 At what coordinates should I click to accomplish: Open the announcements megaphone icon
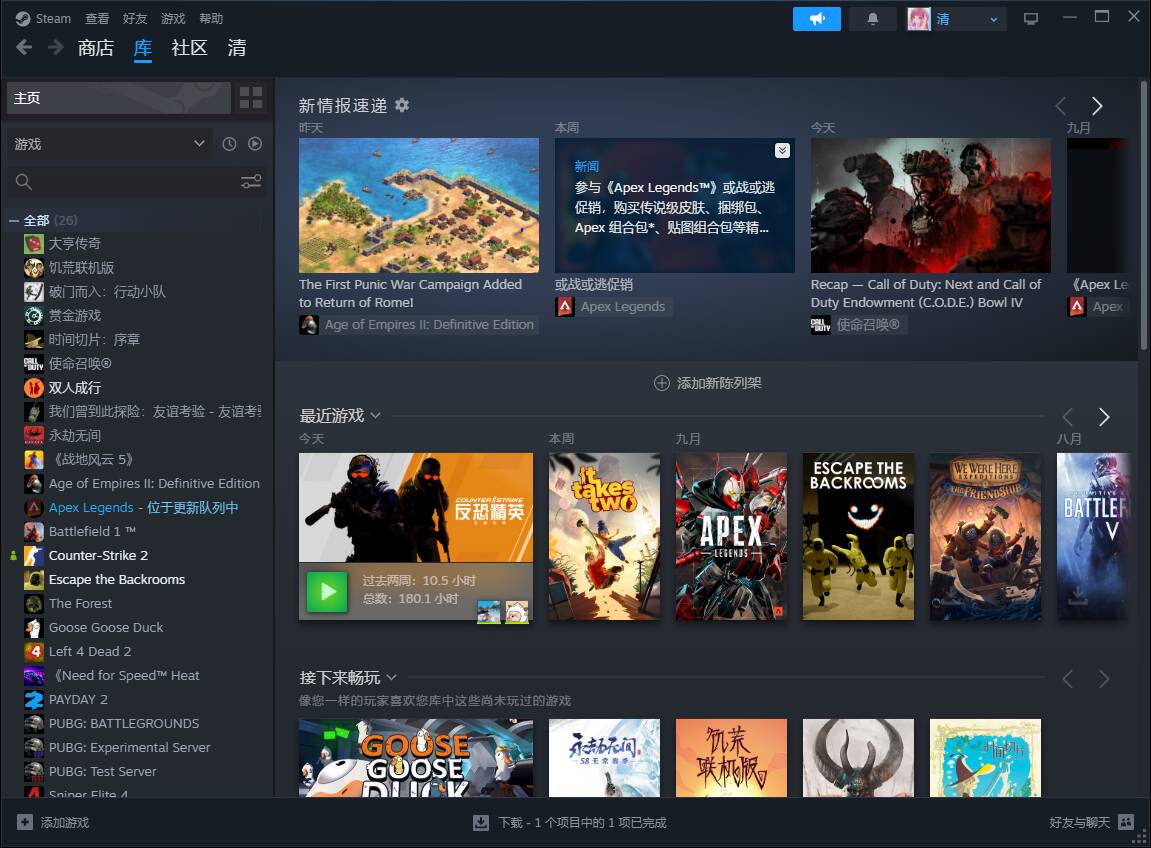pos(816,18)
